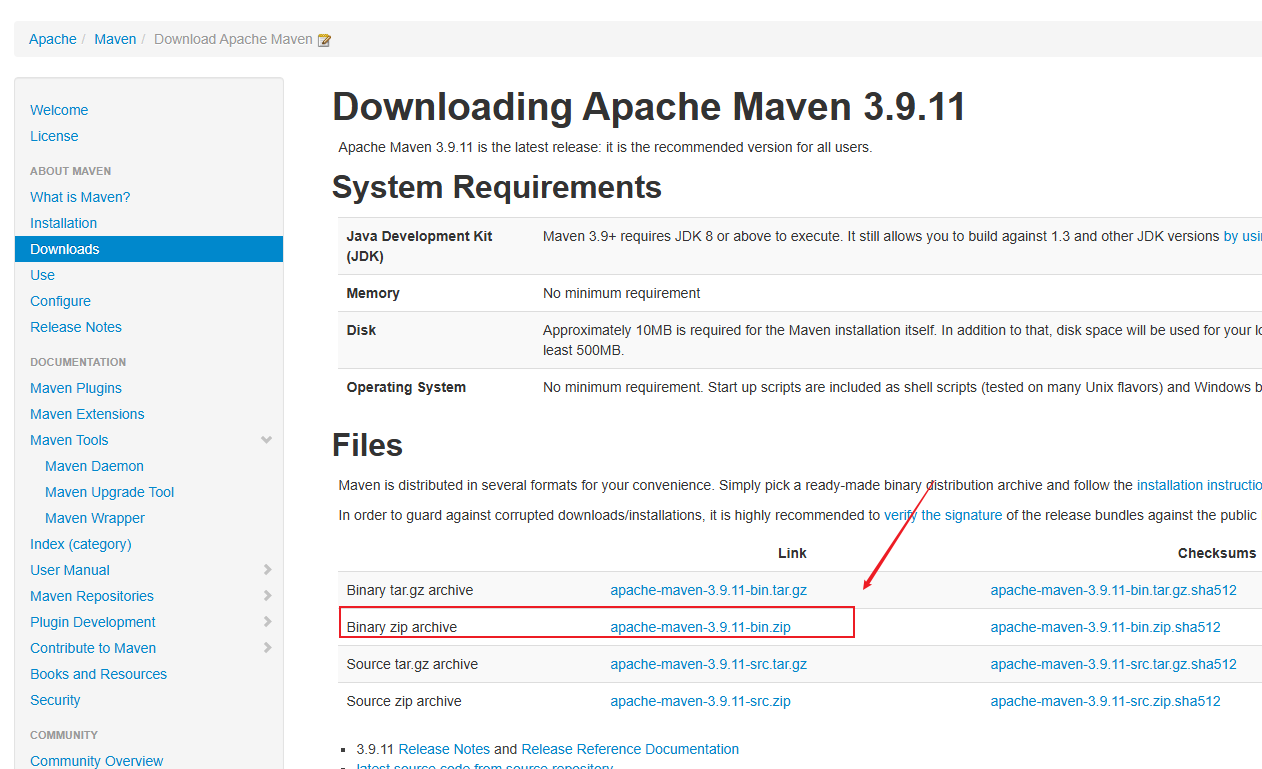Click the Memory requirement row label
Screen dimensions: 1262x769
coord(373,293)
